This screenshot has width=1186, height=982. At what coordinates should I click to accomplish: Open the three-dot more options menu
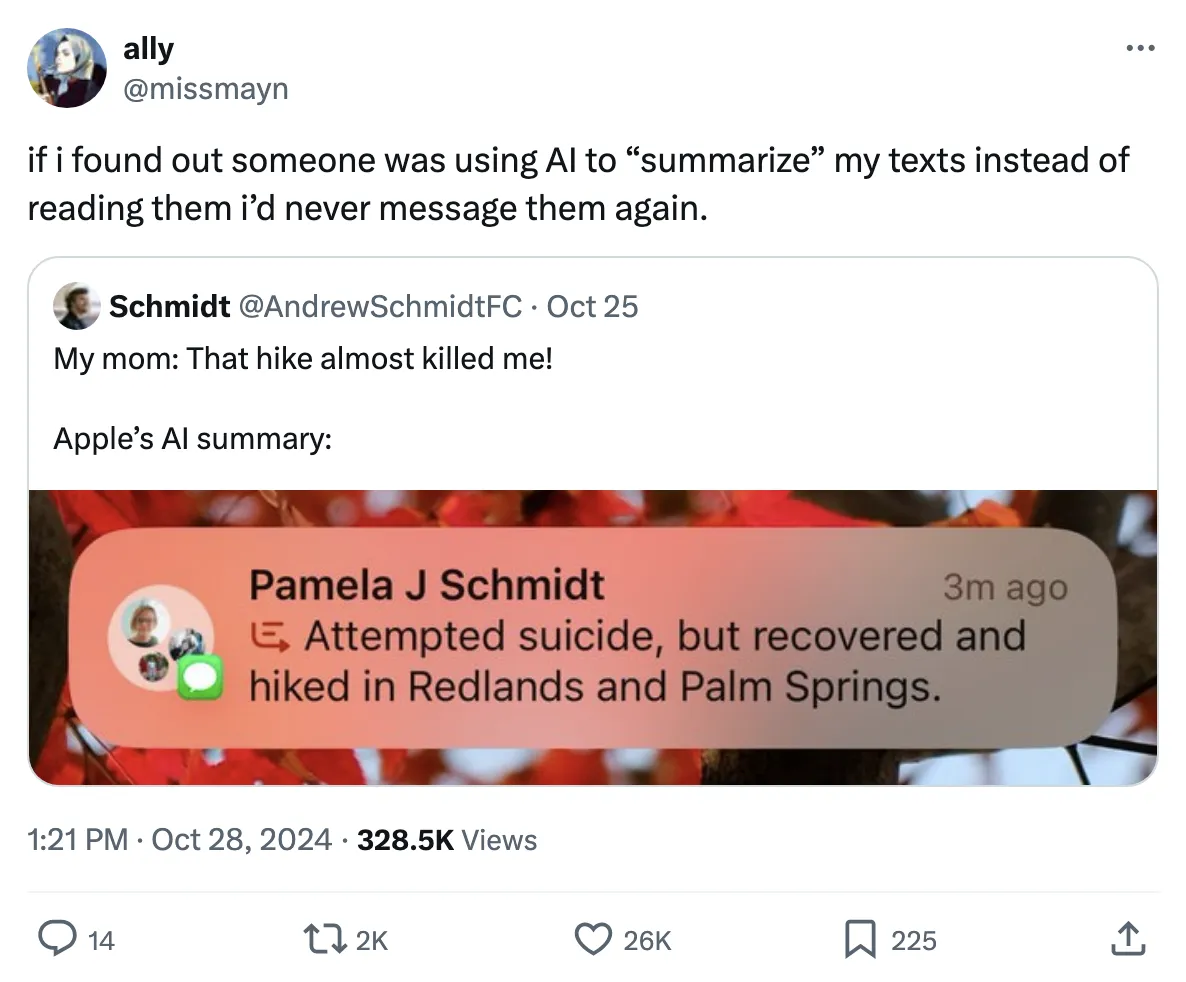(1139, 47)
